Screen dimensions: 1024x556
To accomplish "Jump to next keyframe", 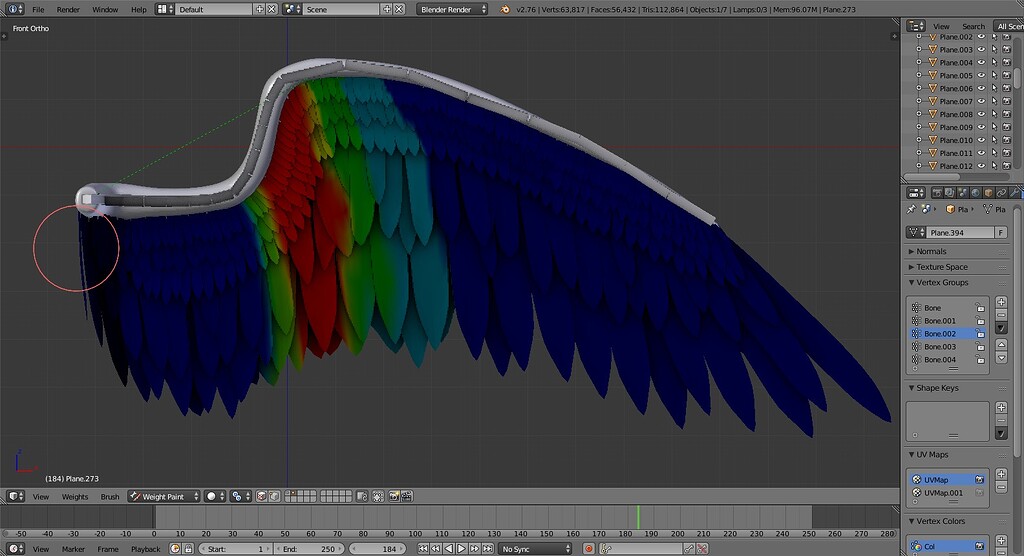I will 475,549.
